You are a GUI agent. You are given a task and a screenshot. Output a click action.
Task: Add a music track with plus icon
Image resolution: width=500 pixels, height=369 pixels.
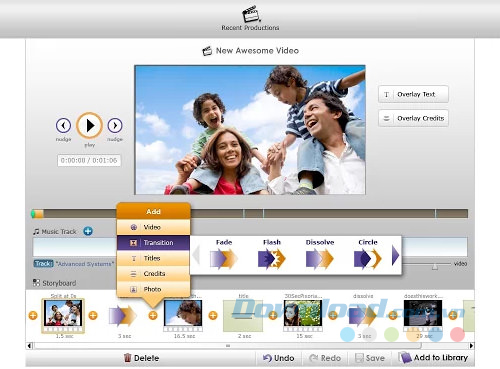point(88,231)
